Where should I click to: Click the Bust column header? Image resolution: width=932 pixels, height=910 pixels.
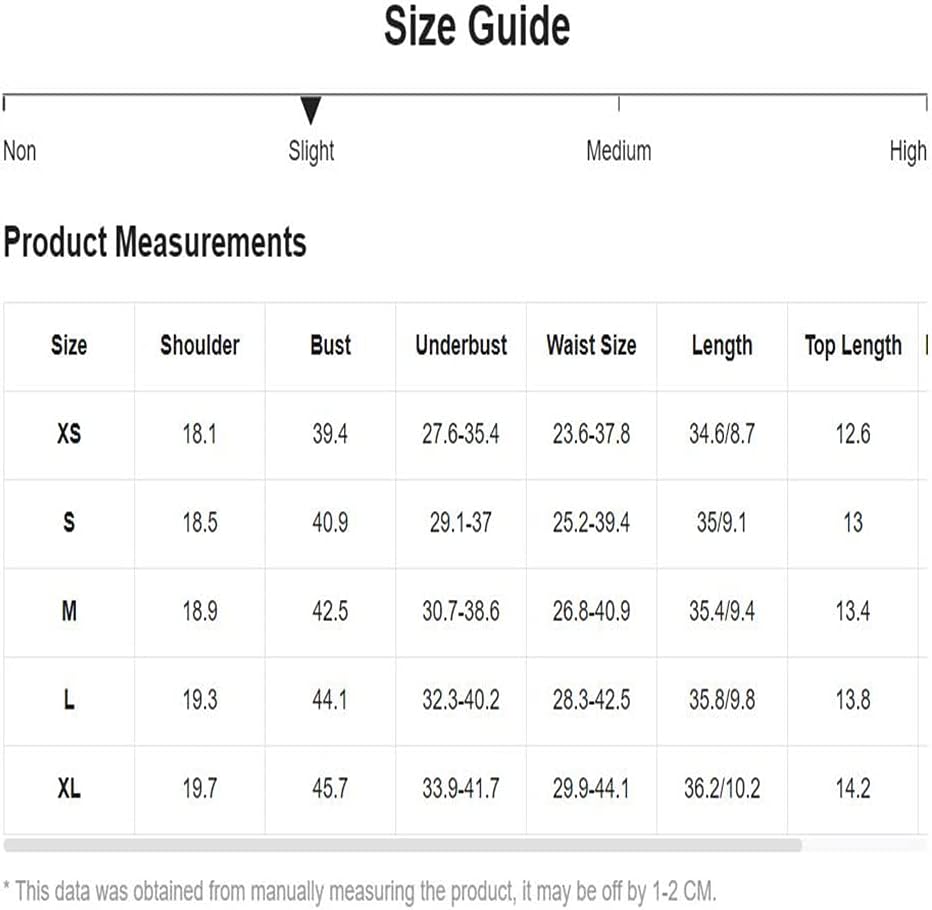[x=330, y=345]
